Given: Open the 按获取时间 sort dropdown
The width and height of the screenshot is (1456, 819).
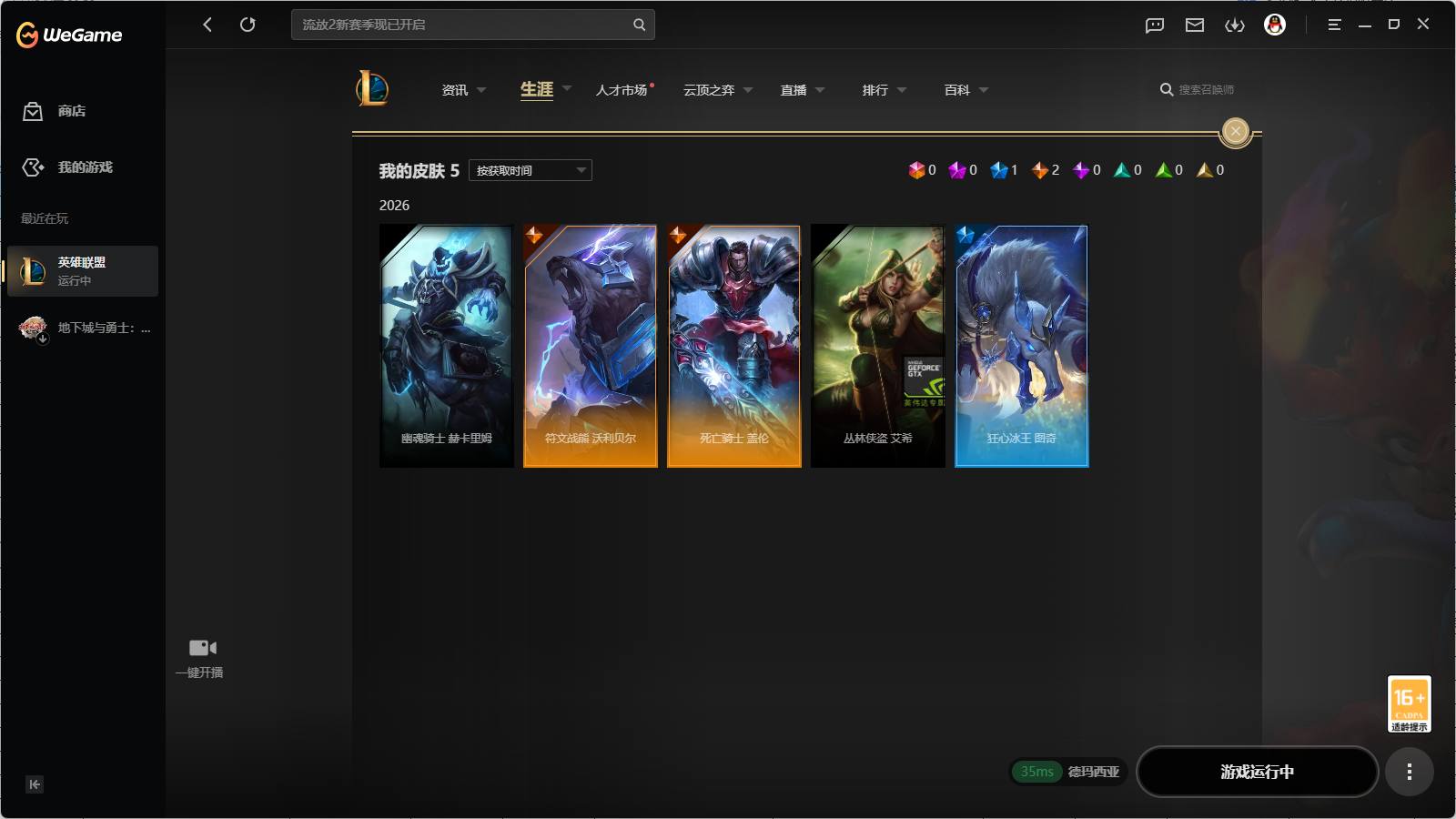Looking at the screenshot, I should 531,170.
